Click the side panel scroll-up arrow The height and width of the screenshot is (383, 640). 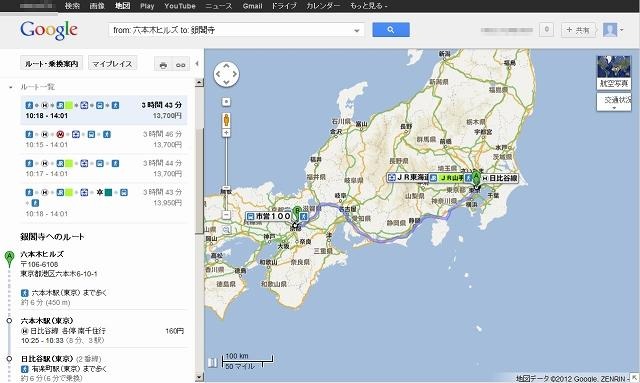pyautogui.click(x=199, y=82)
